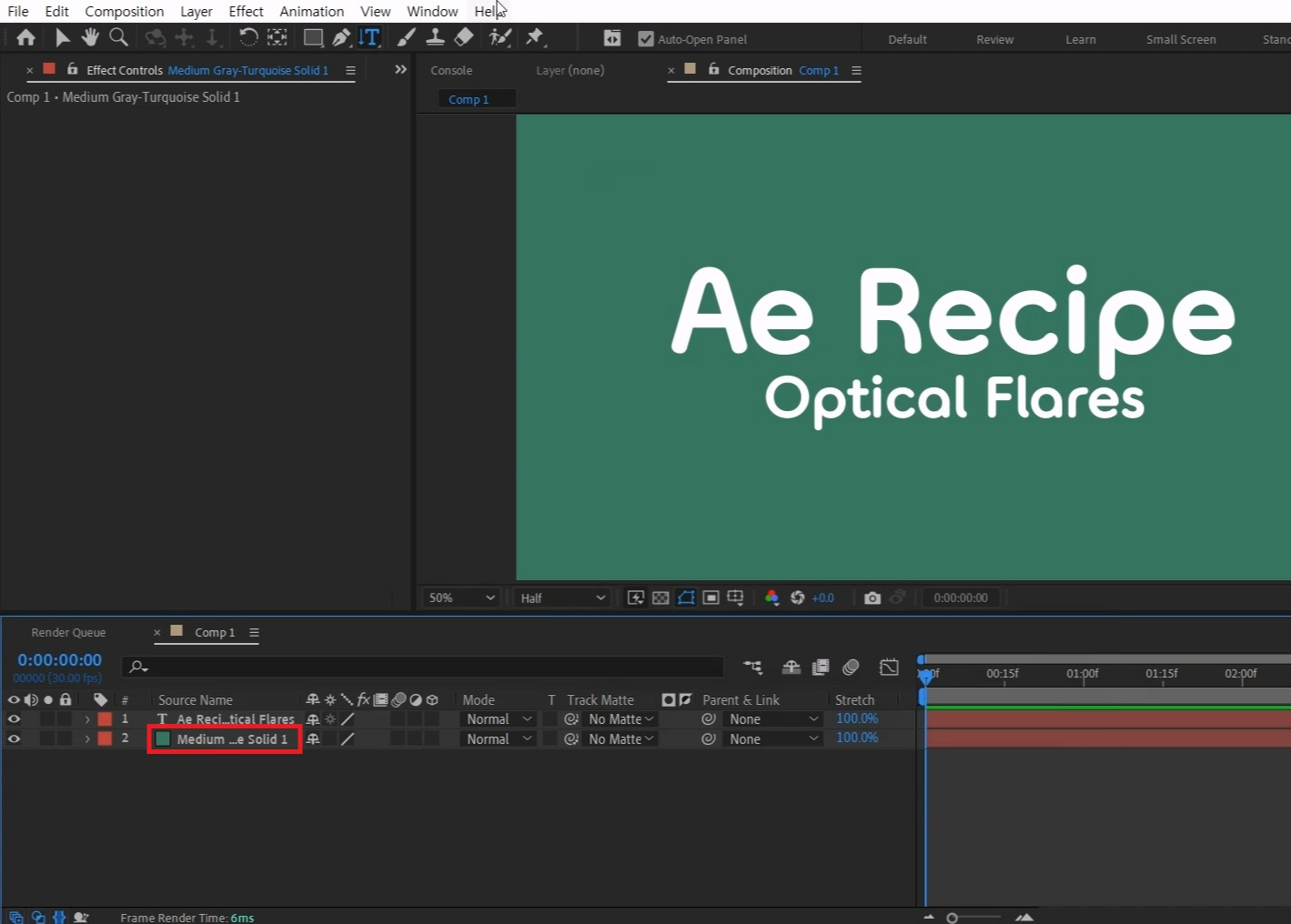This screenshot has height=924, width=1291.
Task: Open the resolution Half dropdown
Action: pos(562,598)
